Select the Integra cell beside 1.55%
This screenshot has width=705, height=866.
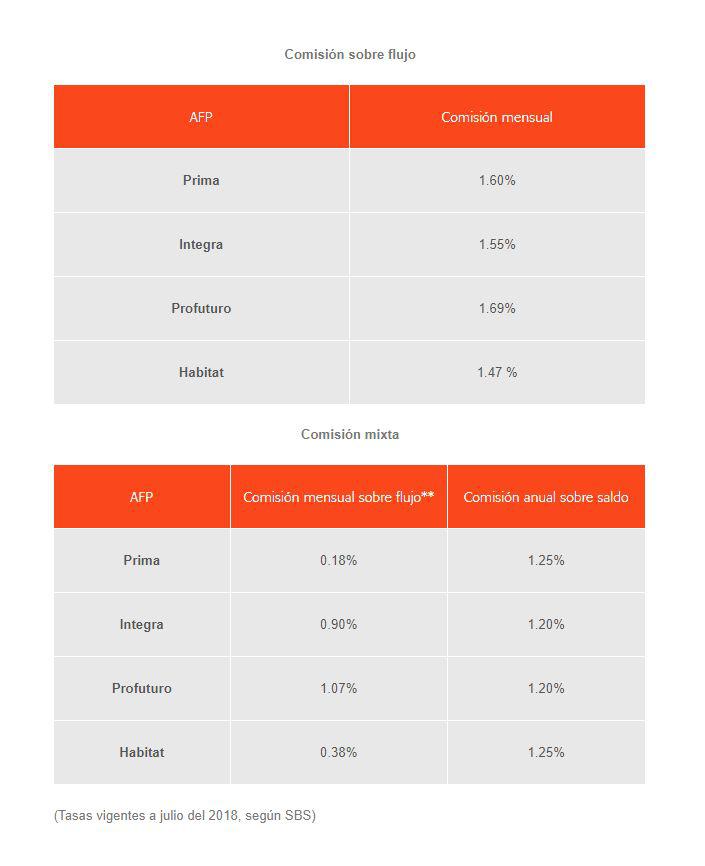(201, 245)
